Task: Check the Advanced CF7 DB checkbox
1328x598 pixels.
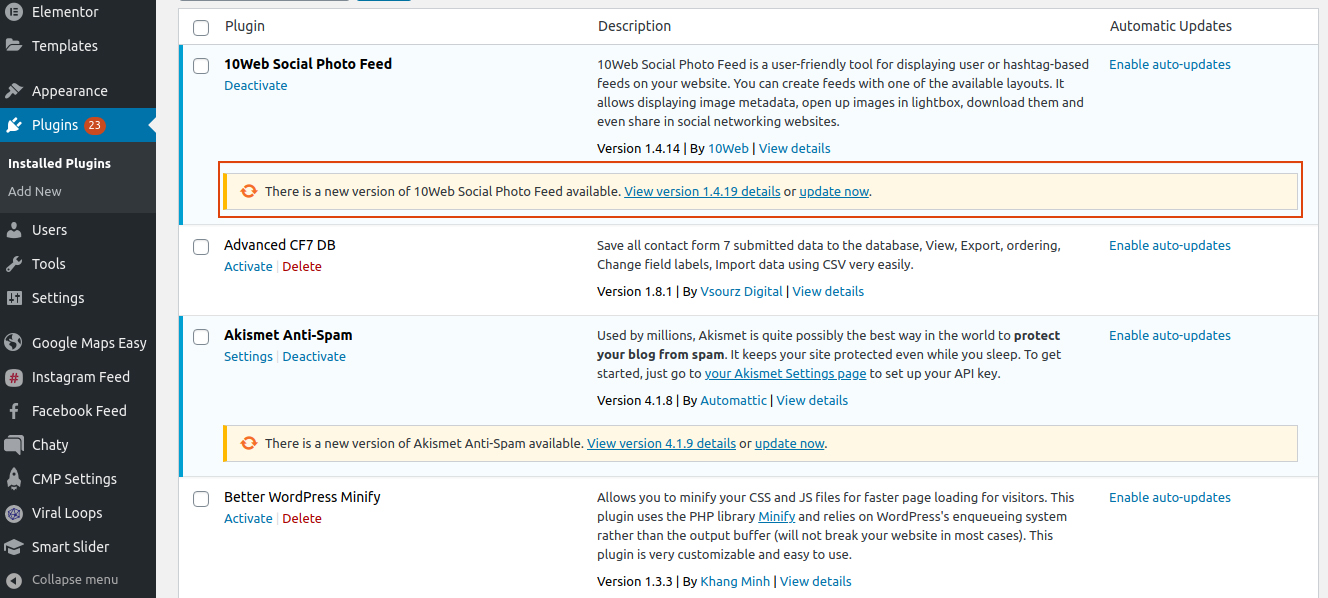Action: (x=201, y=247)
